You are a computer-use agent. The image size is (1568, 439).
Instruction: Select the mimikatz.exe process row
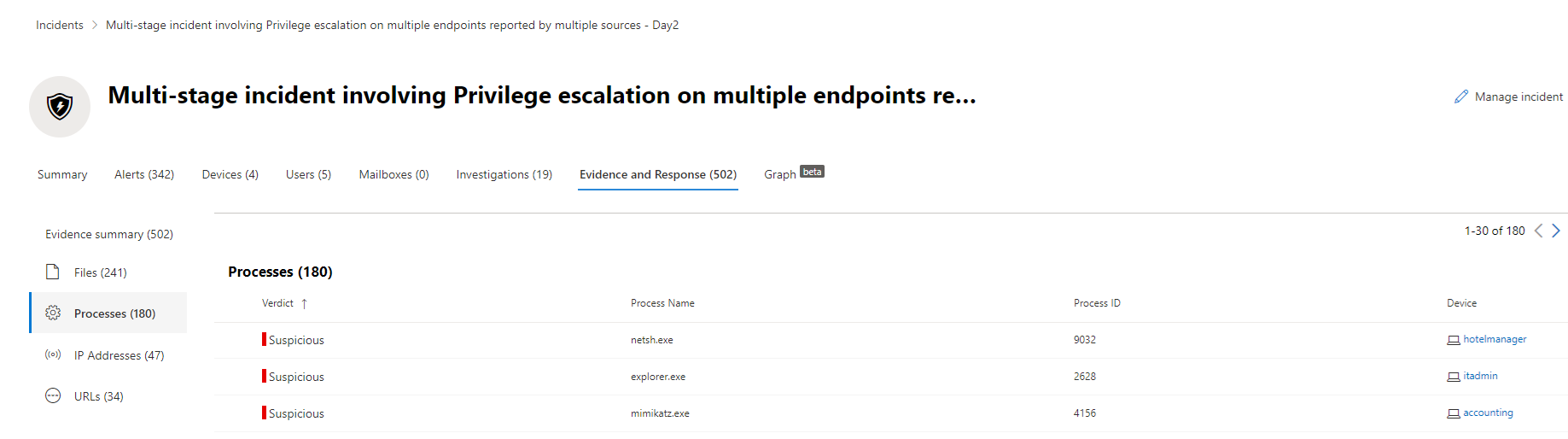coord(660,413)
